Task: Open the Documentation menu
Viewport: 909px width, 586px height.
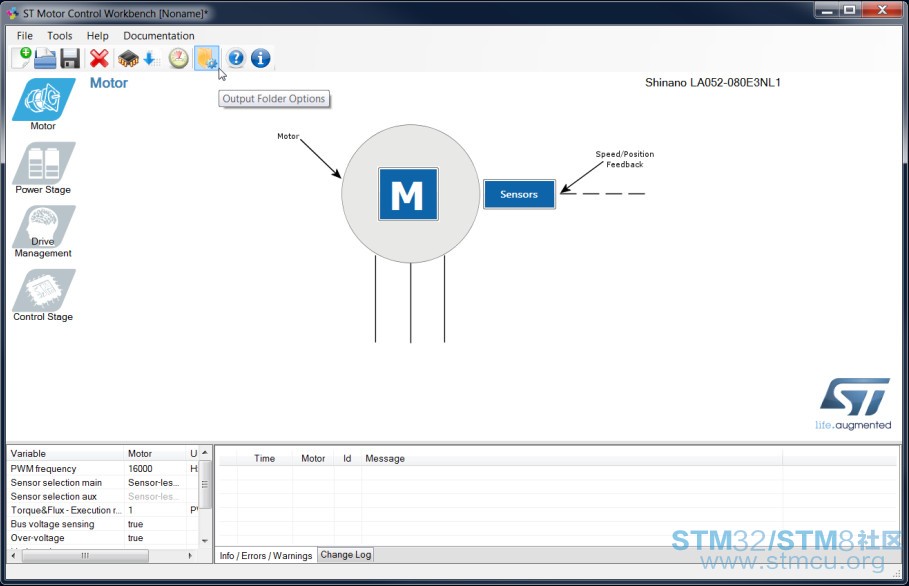Action: click(x=159, y=36)
